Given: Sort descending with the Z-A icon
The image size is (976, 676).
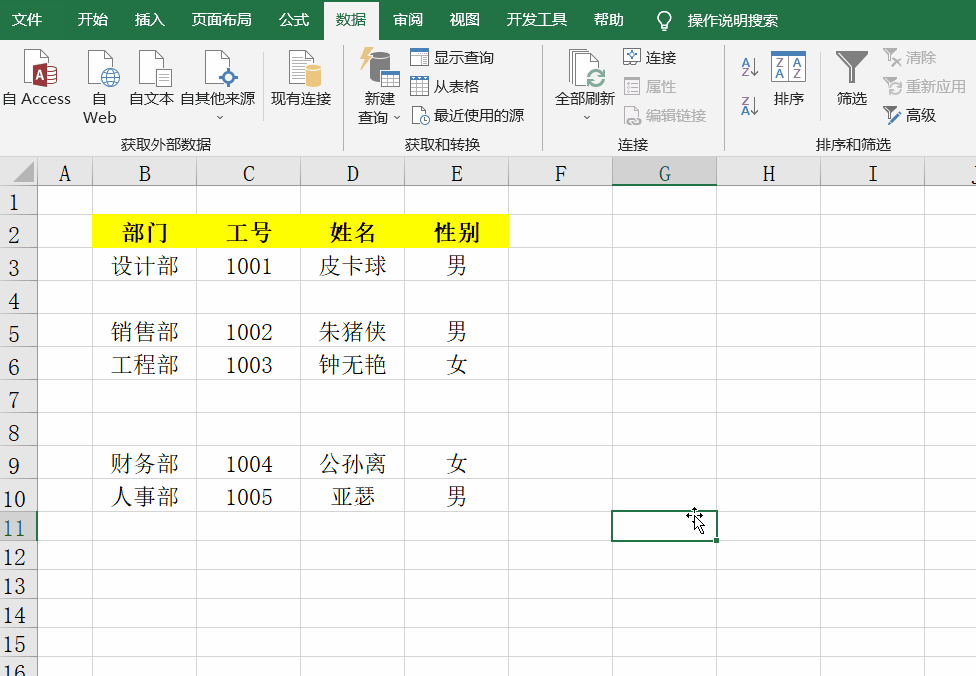Looking at the screenshot, I should [749, 105].
